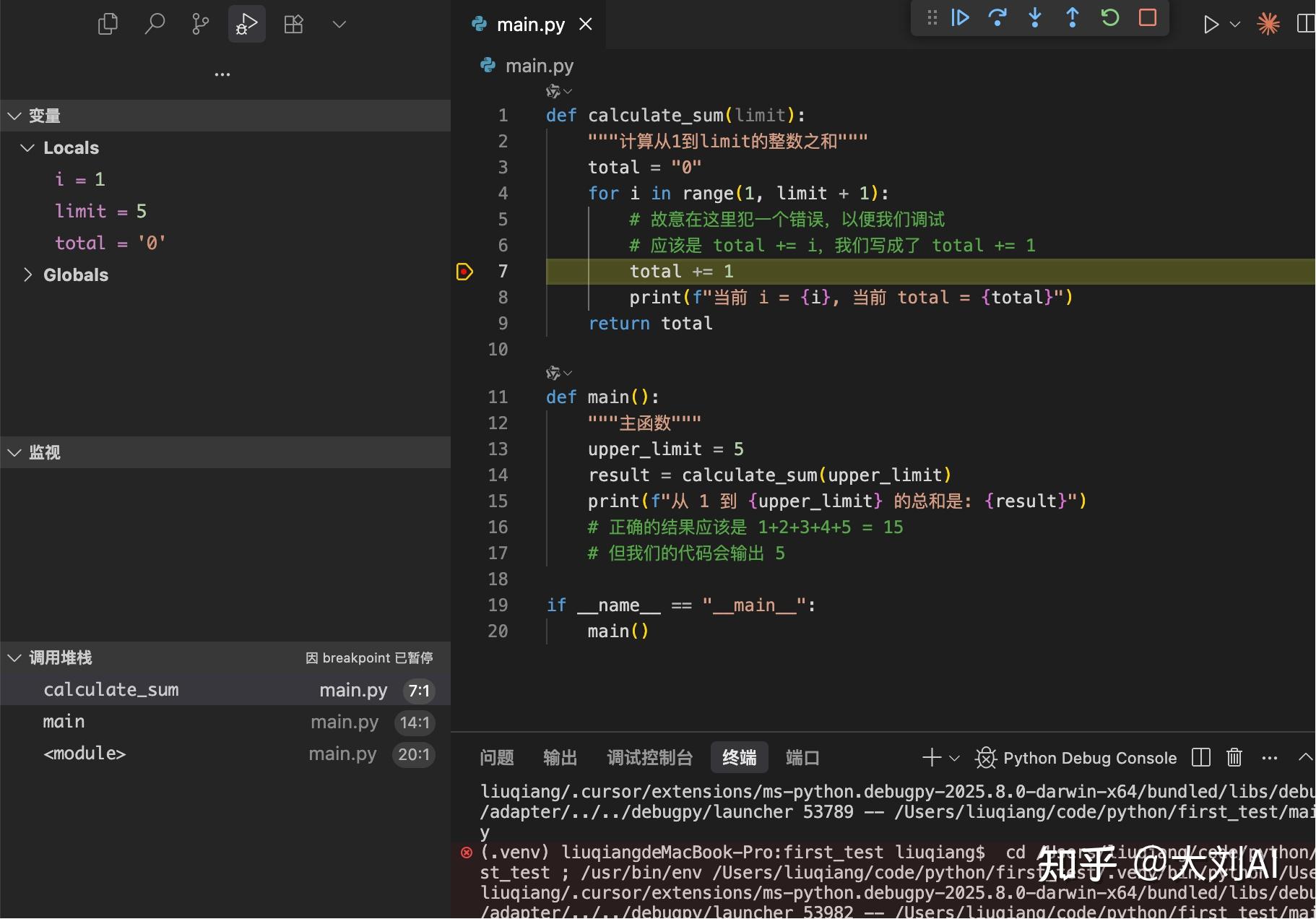The image size is (1316, 919).
Task: Step into the function call
Action: point(1035,17)
